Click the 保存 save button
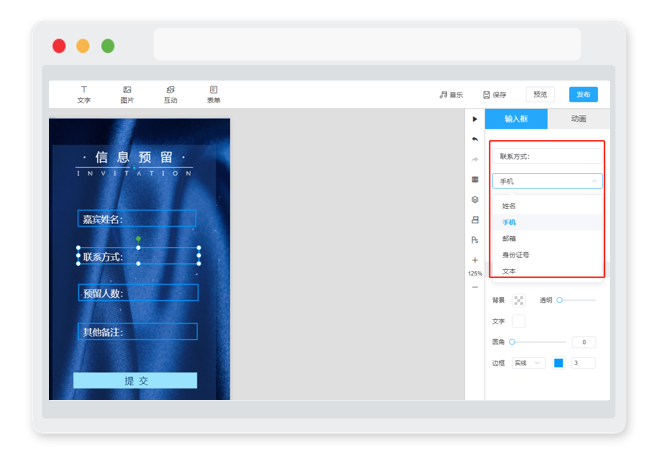 495,95
